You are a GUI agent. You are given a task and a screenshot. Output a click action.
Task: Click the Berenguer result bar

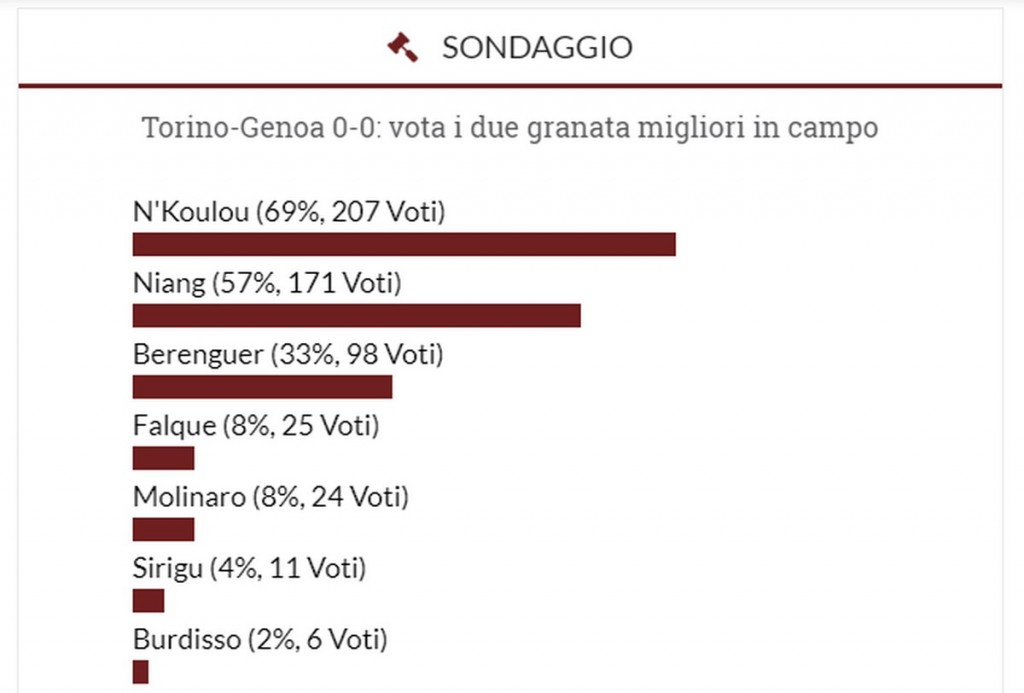click(x=263, y=387)
